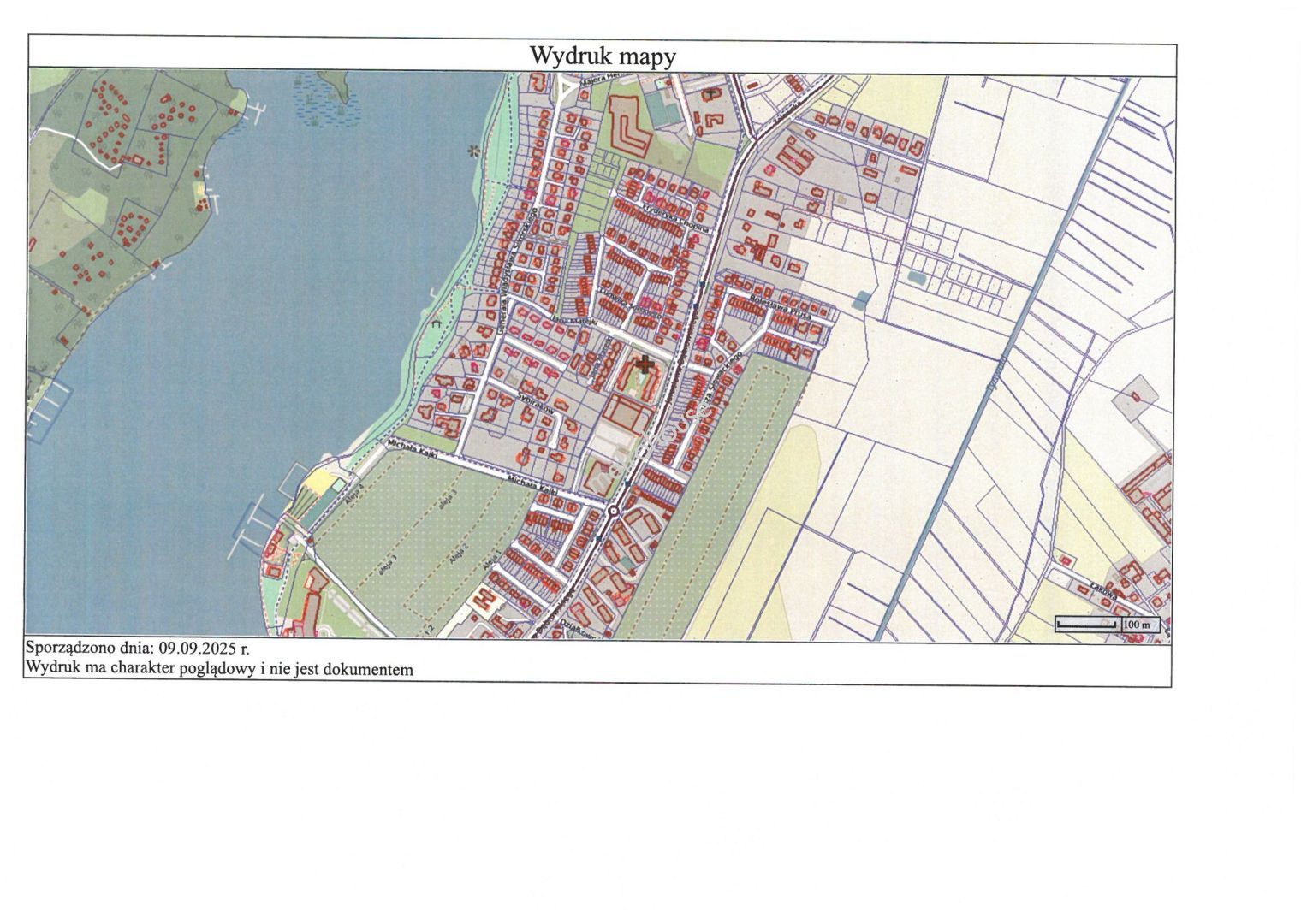Image resolution: width=1307 pixels, height=924 pixels.
Task: Click the roundabout circle on the main road
Action: [x=613, y=512]
